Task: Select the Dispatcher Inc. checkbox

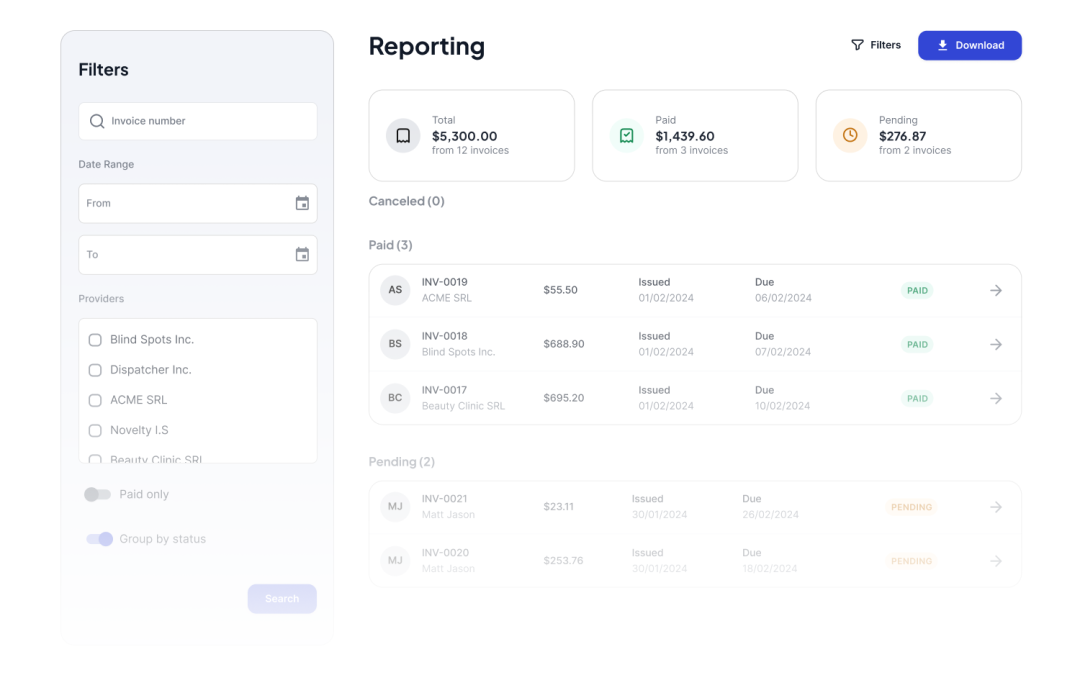Action: 95,370
